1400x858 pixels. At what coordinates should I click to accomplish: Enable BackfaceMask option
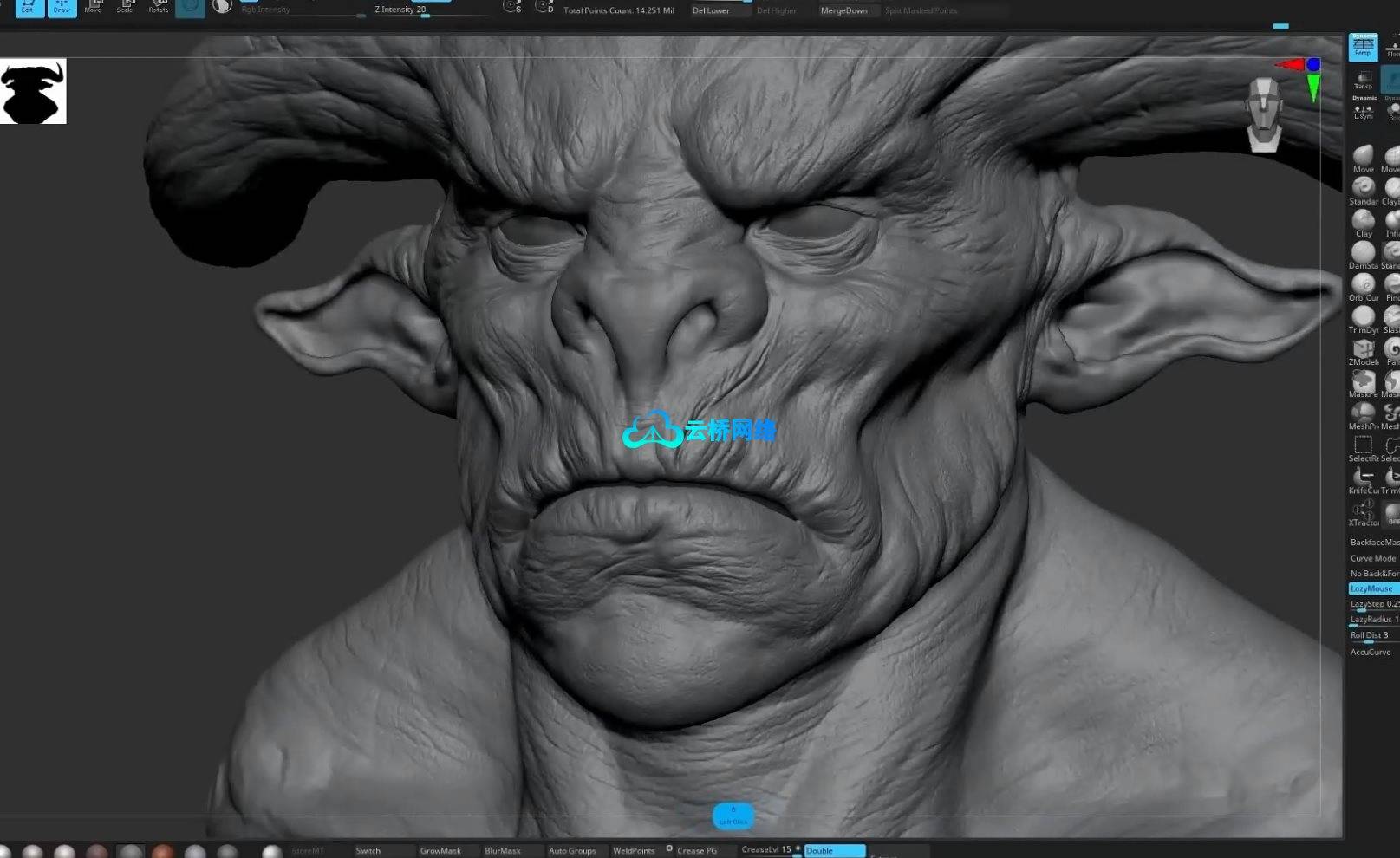[x=1373, y=542]
